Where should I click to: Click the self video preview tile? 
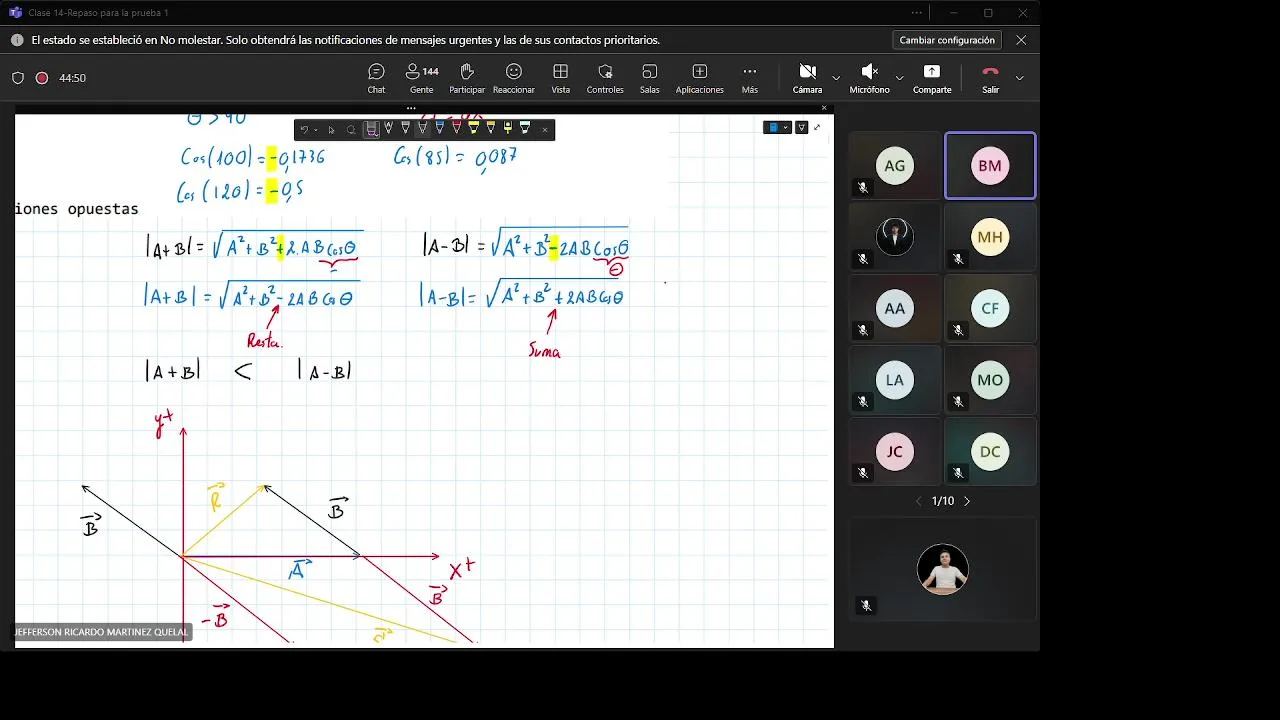pyautogui.click(x=943, y=569)
